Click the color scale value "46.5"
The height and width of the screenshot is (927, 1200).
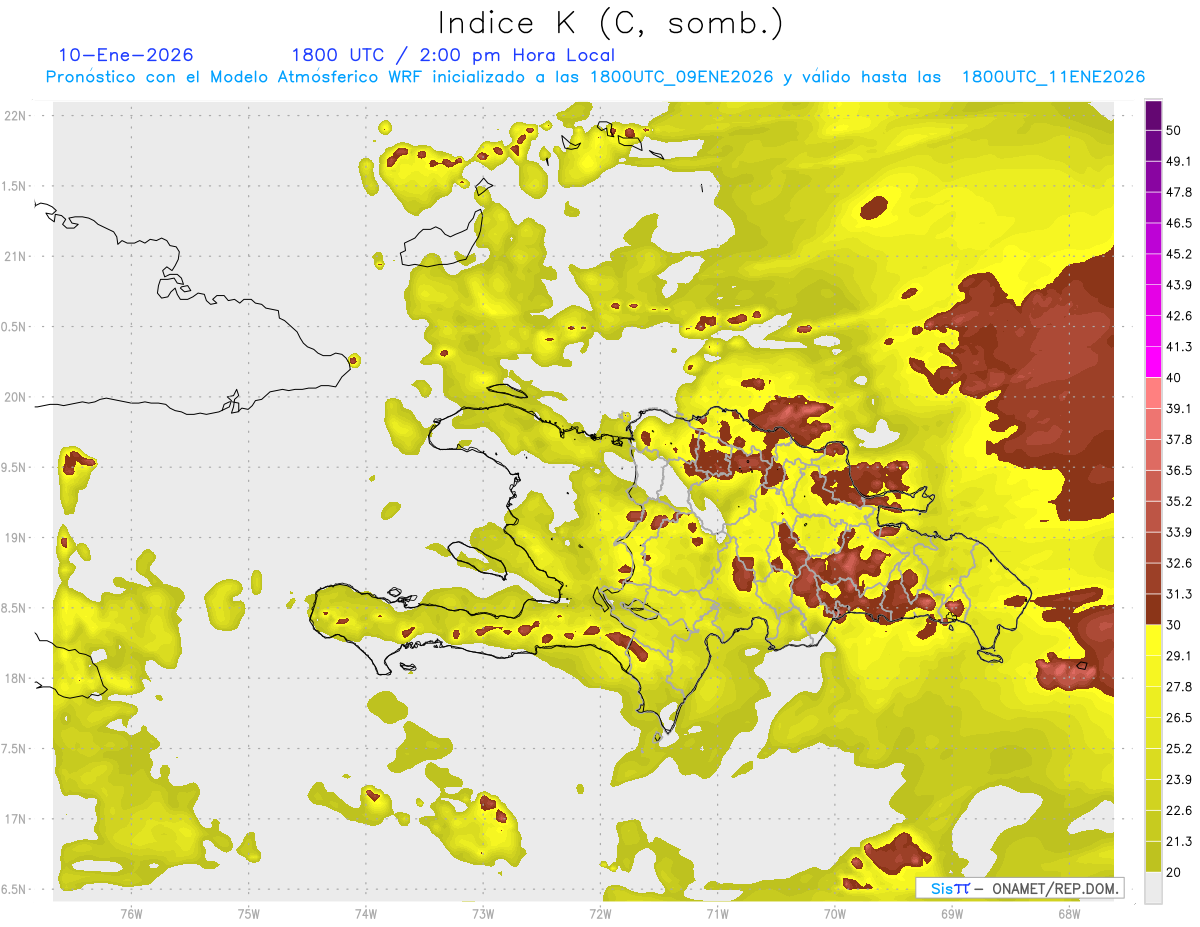click(x=1180, y=223)
